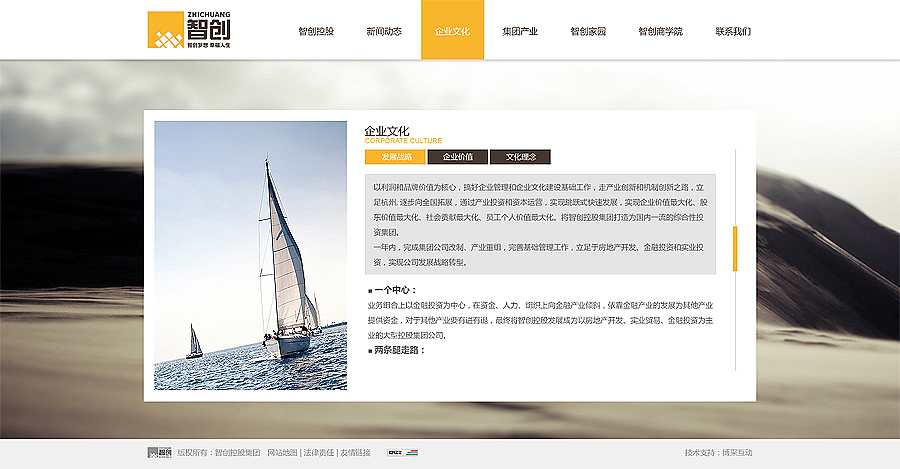This screenshot has width=900, height=469.
Task: Switch to the 发展战略 tab
Action: [395, 157]
